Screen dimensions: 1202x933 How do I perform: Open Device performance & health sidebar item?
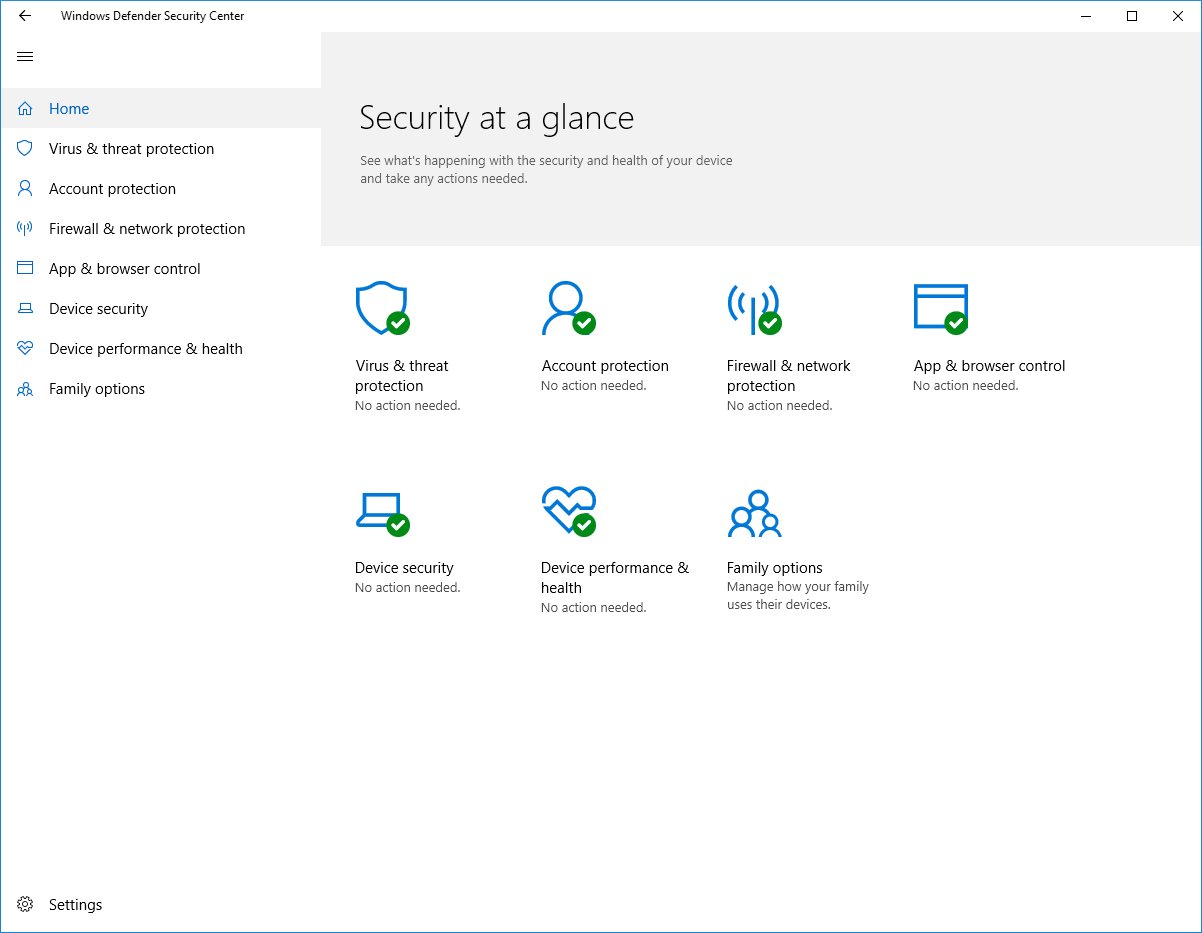[146, 349]
